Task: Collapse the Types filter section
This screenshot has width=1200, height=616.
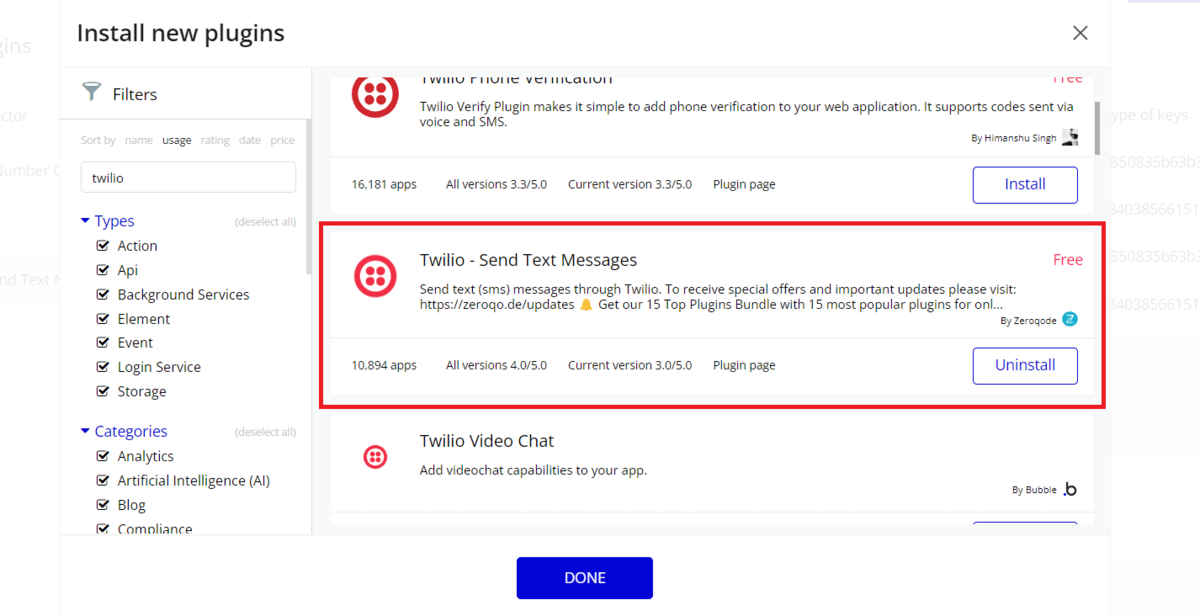Action: 85,221
